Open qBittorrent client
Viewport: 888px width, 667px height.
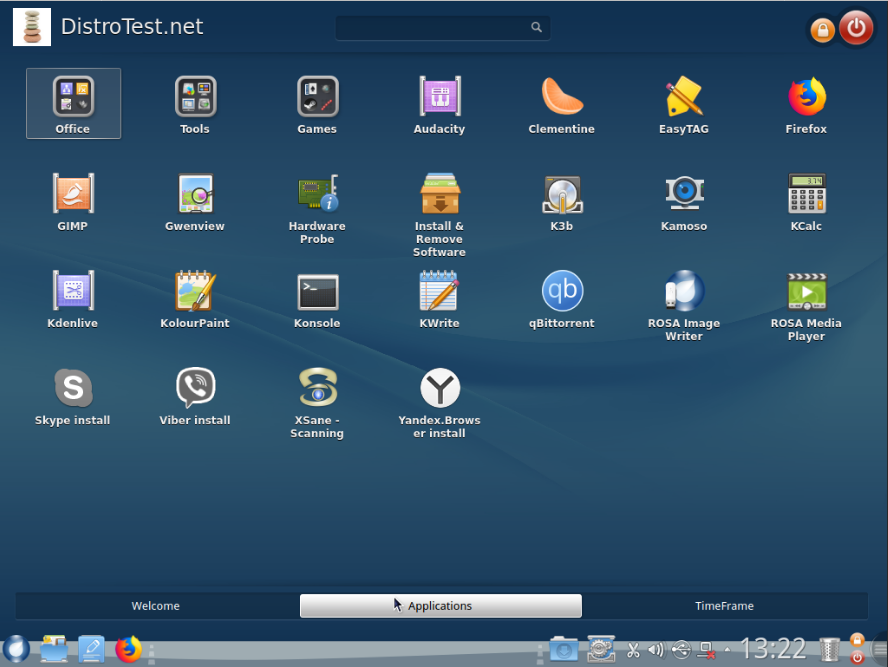tap(562, 298)
